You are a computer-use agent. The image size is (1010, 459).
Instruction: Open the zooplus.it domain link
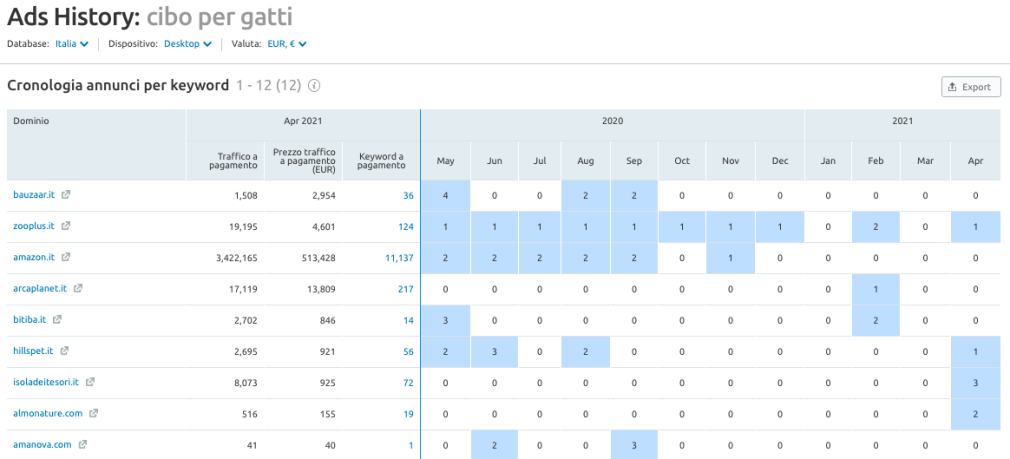pos(34,226)
